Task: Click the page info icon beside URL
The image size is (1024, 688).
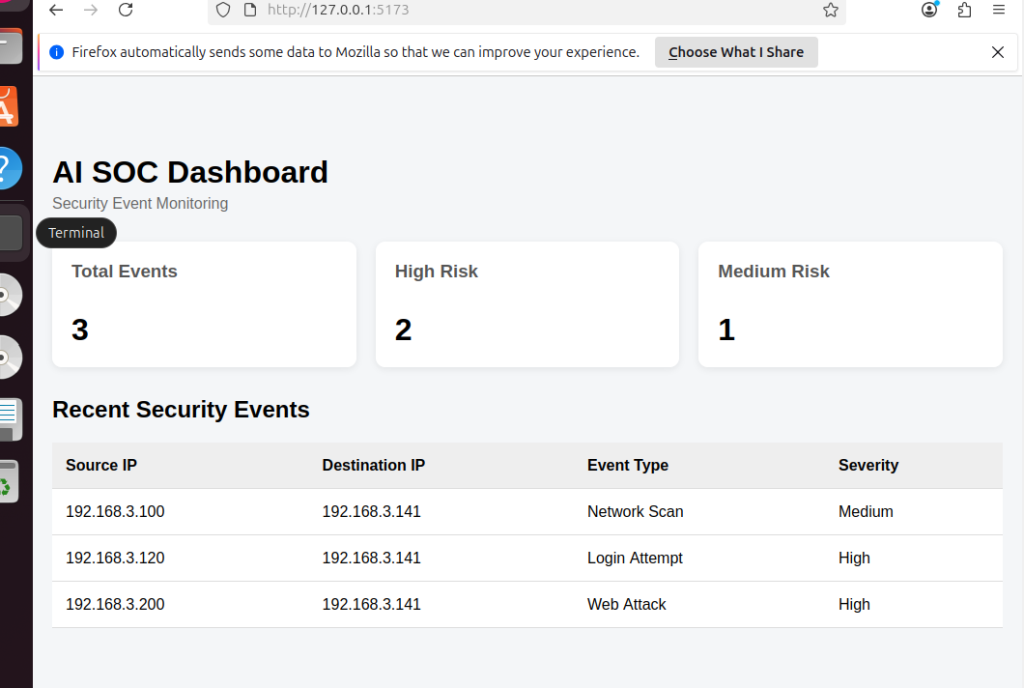Action: click(249, 10)
